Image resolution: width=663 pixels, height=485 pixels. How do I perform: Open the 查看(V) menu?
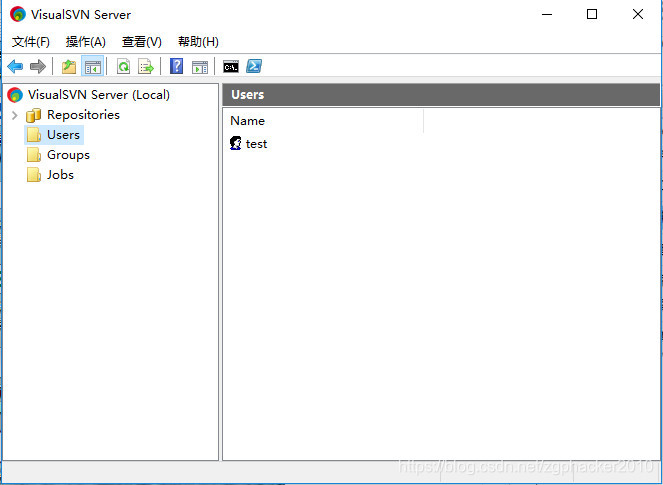[142, 41]
